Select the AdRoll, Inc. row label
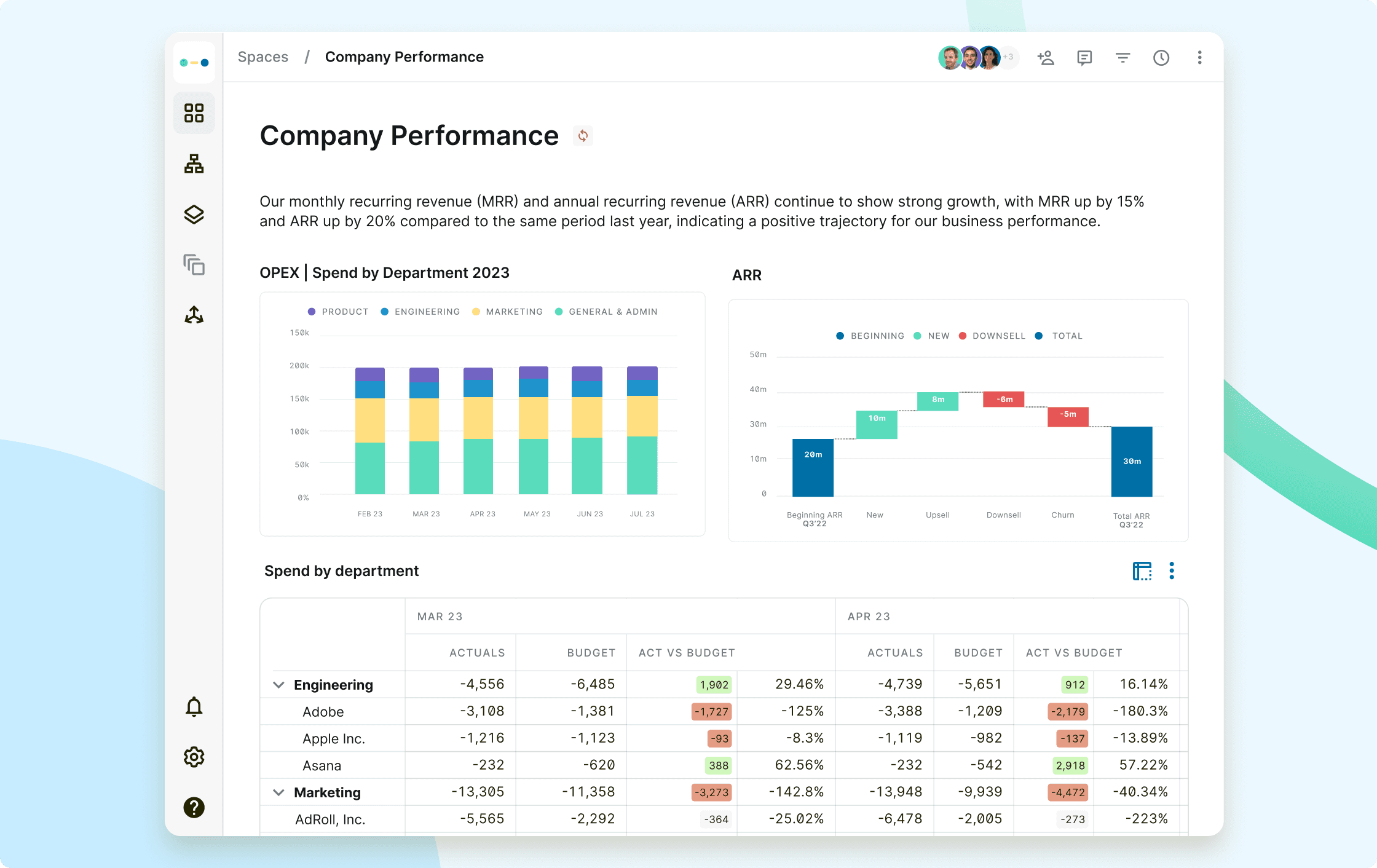 330,819
